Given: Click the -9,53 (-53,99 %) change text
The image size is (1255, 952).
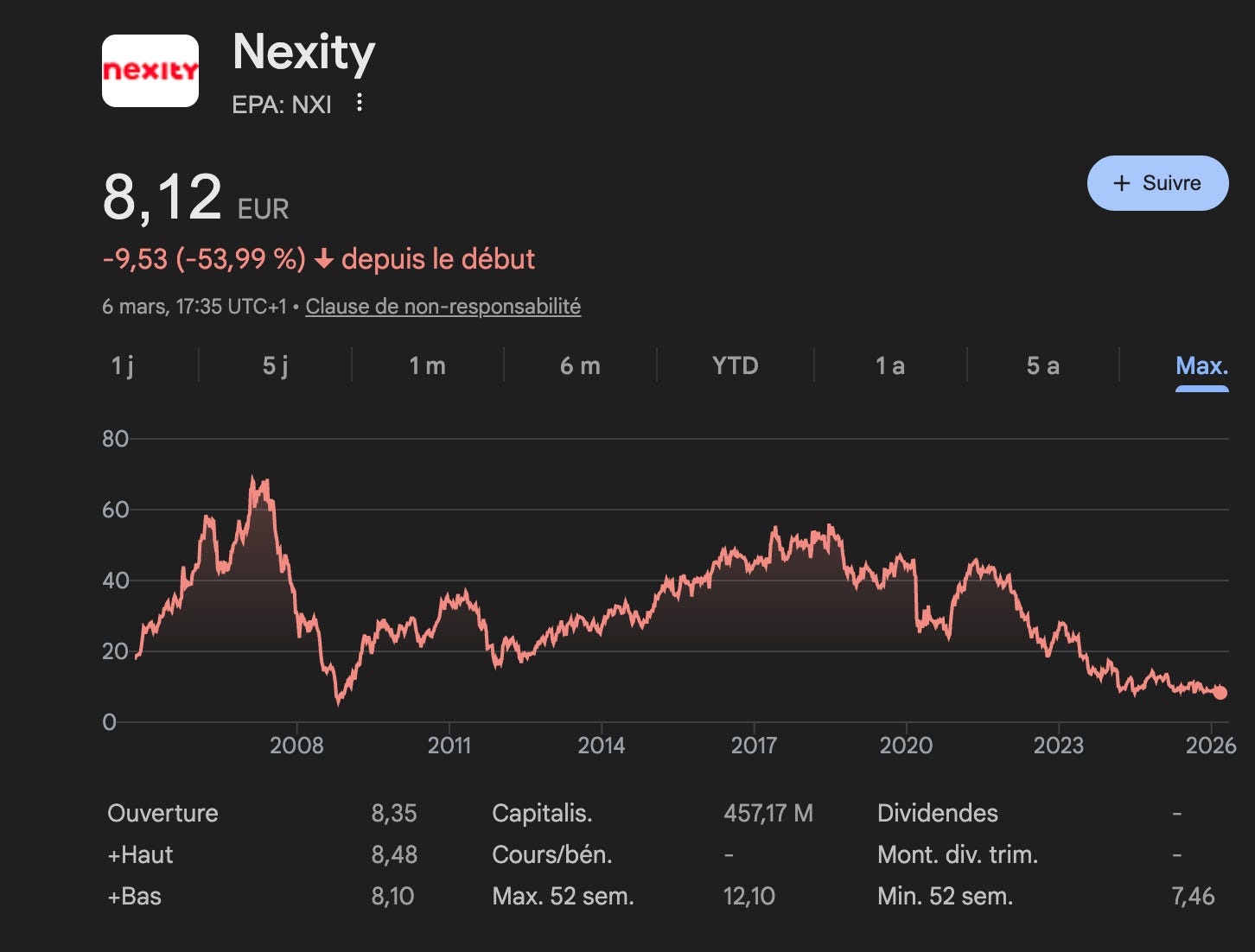Looking at the screenshot, I should pyautogui.click(x=204, y=259).
